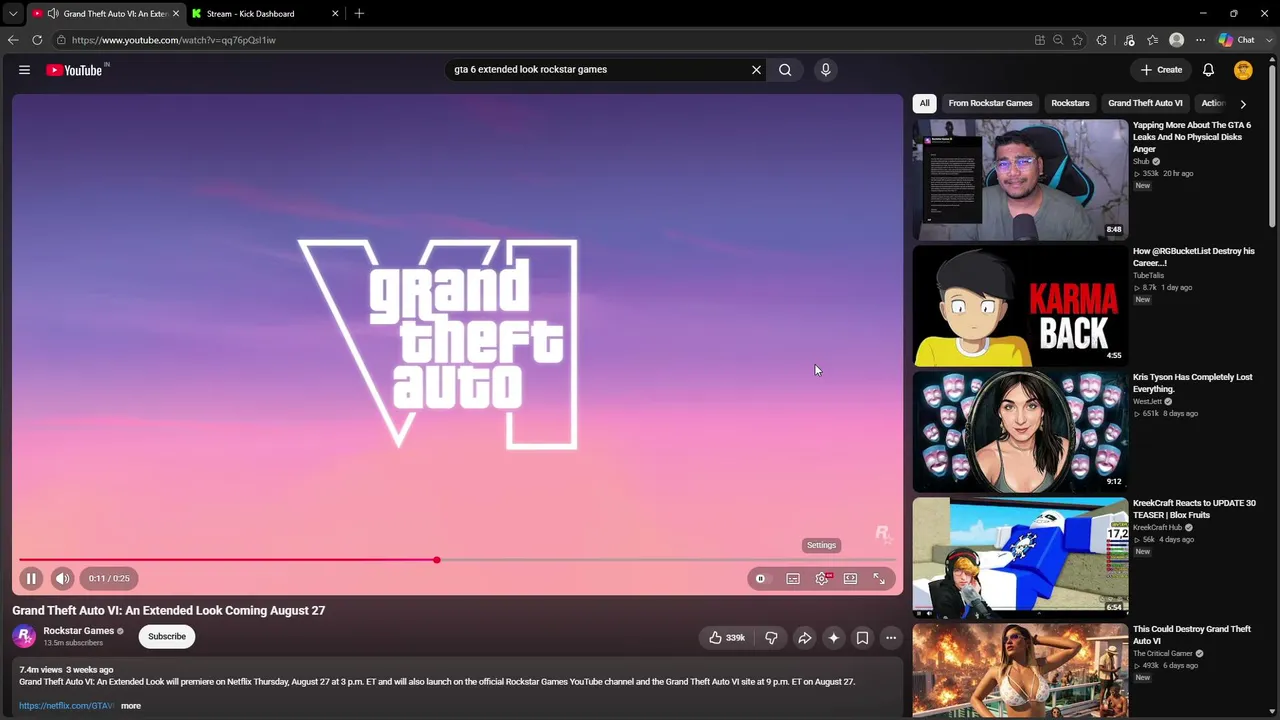This screenshot has height=720, width=1280.
Task: Reload the current page
Action: 37,40
